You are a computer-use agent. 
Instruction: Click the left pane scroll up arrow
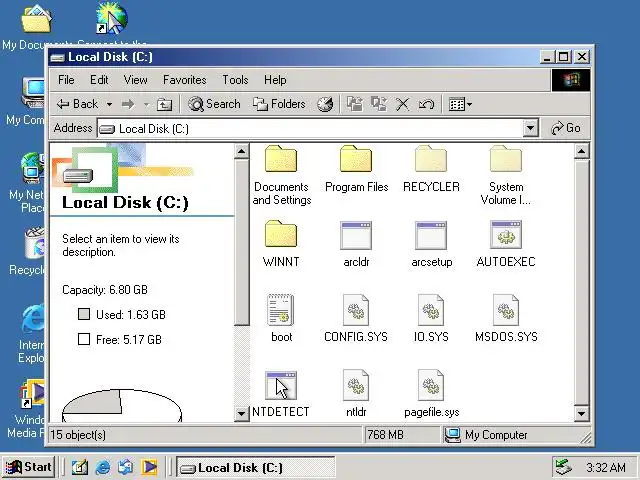[241, 152]
